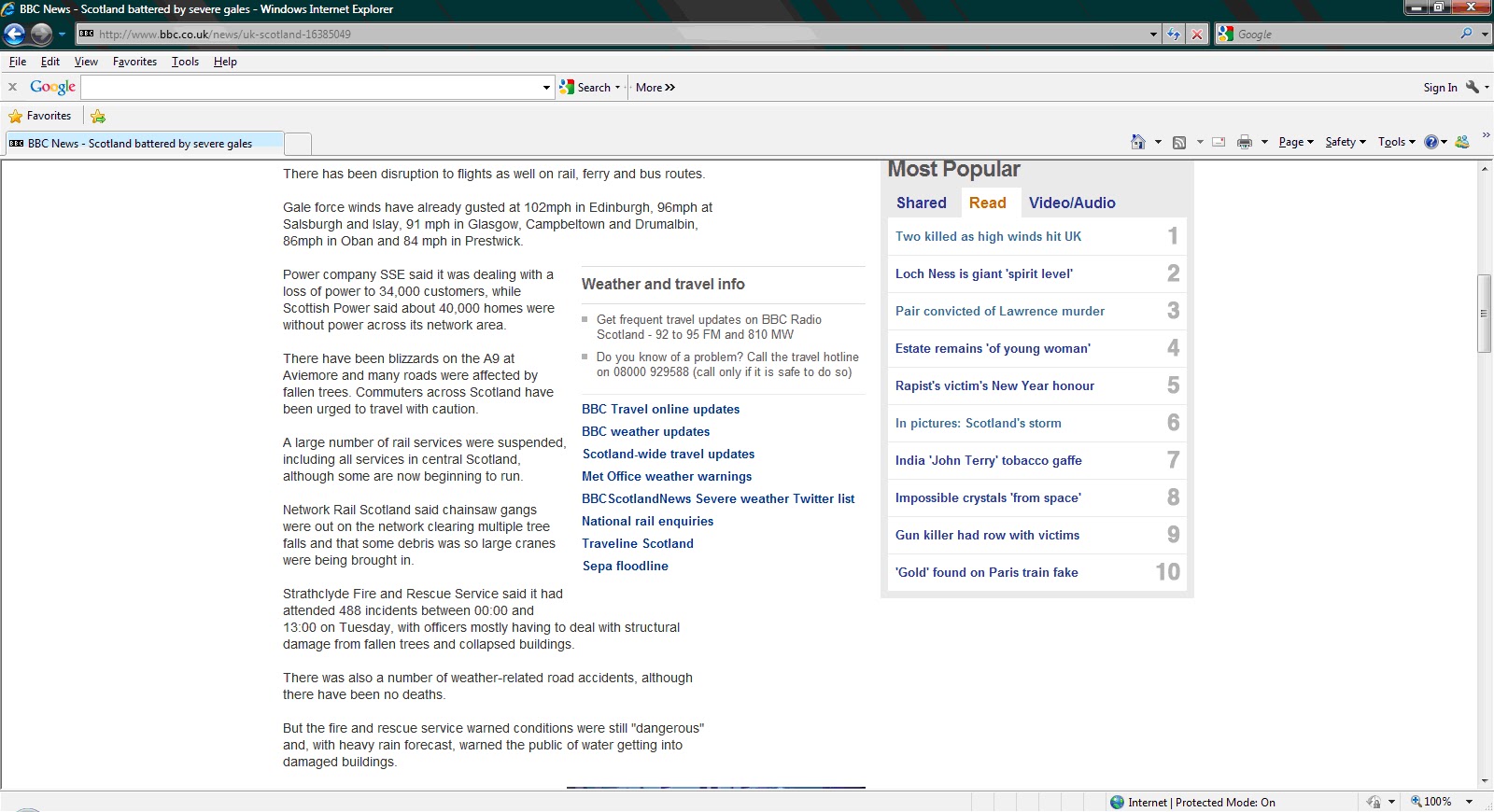Viewport: 1494px width, 812px height.
Task: Click the scrollbar up arrow
Action: (x=1484, y=169)
